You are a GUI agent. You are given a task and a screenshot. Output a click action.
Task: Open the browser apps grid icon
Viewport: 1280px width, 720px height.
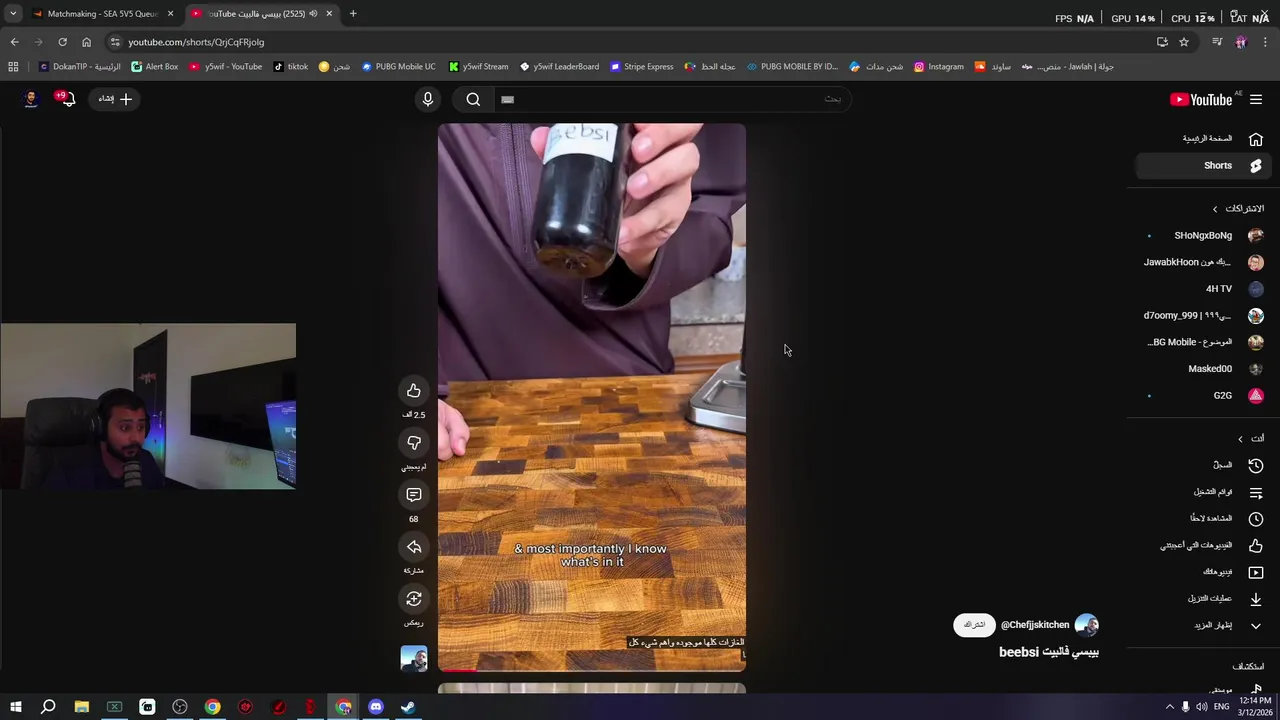point(13,67)
